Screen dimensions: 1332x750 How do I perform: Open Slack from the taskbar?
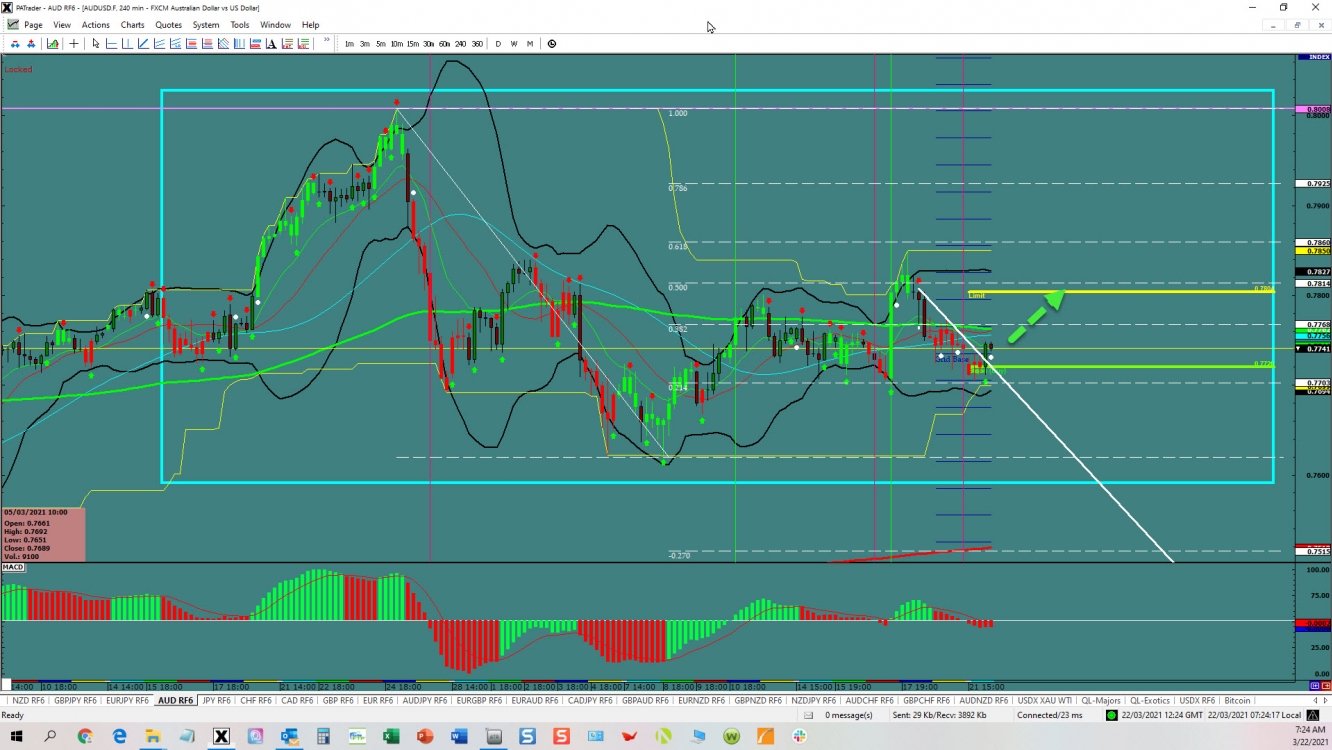pyautogui.click(x=799, y=737)
